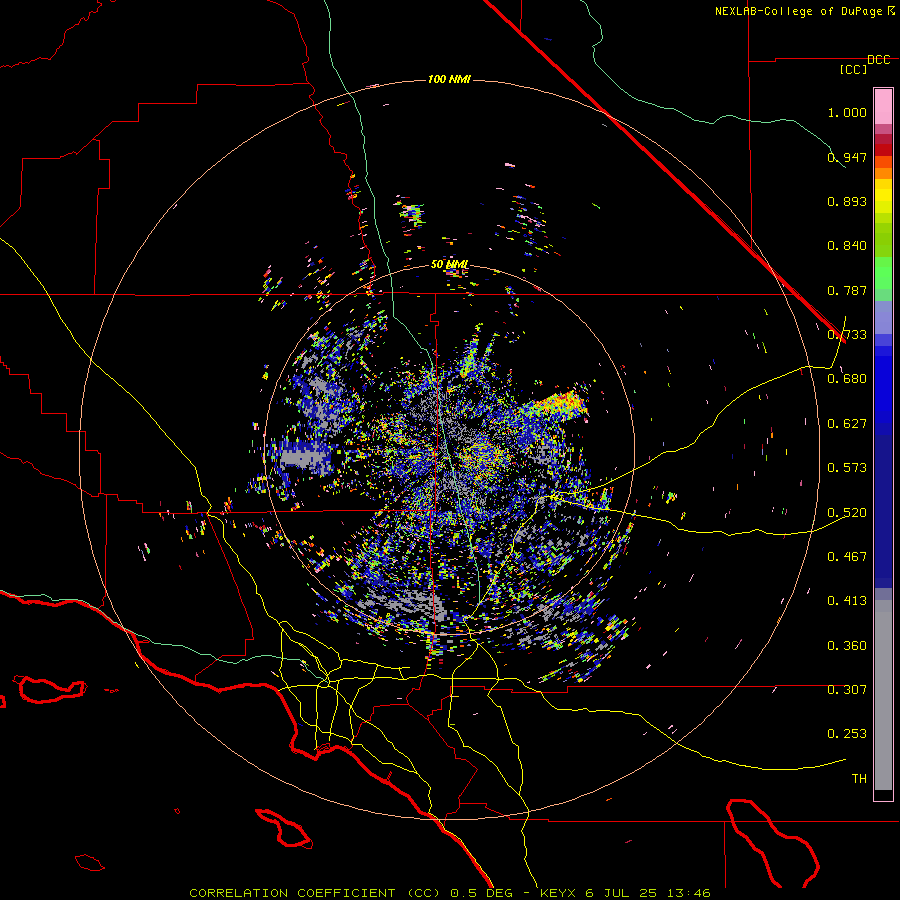Select the 0.253 scale value

tap(847, 734)
